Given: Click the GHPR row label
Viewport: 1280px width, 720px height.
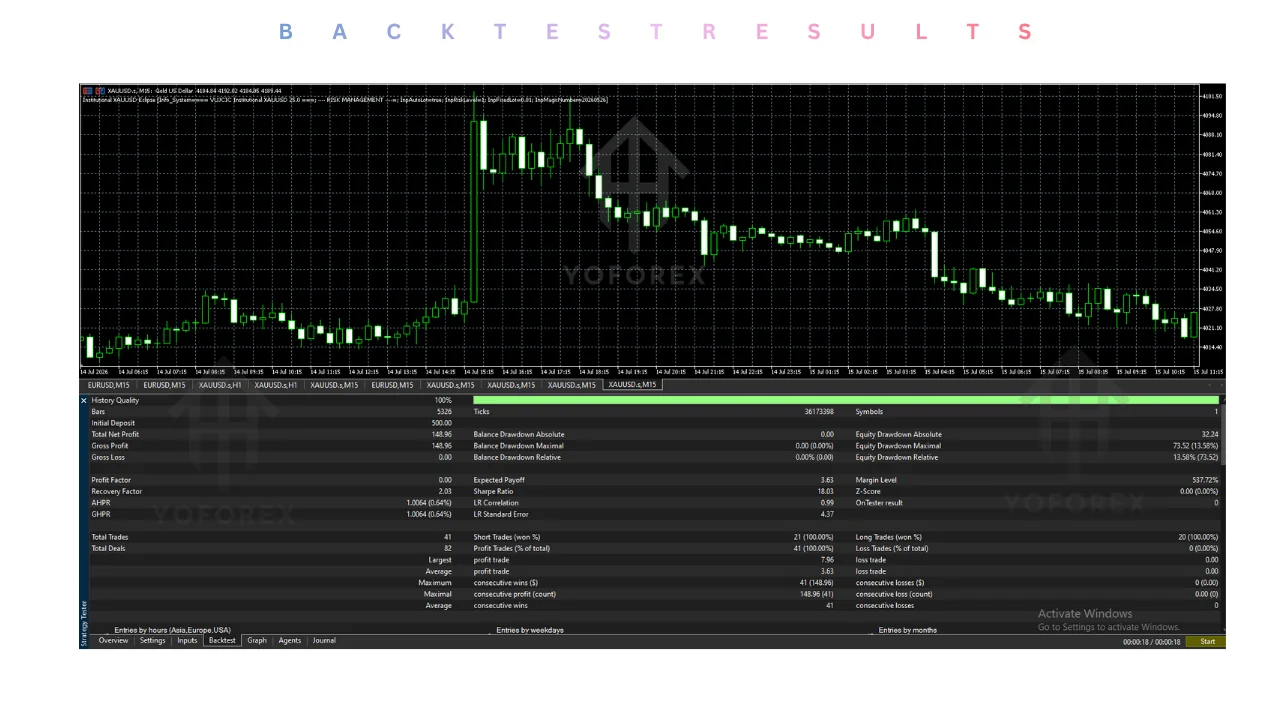Looking at the screenshot, I should [x=100, y=514].
